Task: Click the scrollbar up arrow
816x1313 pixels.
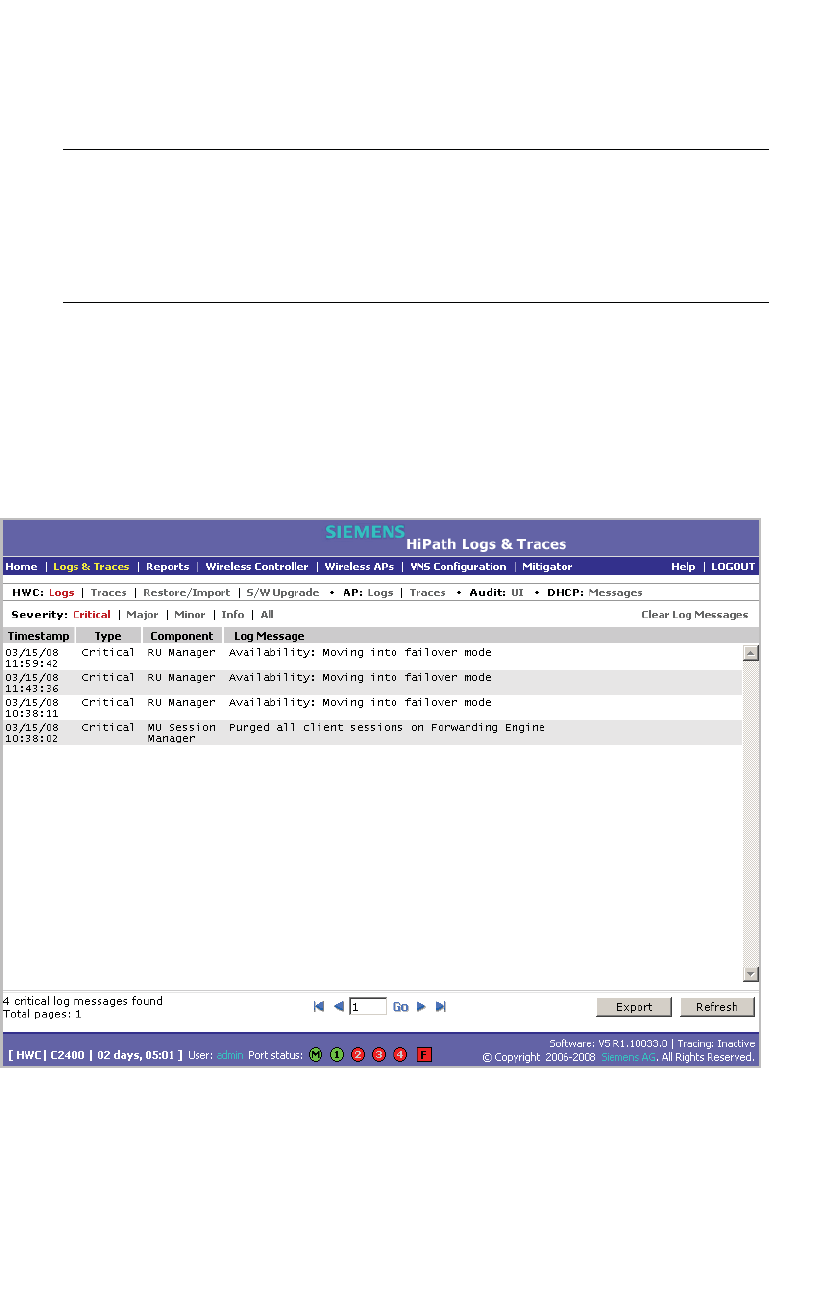Action: [x=751, y=653]
